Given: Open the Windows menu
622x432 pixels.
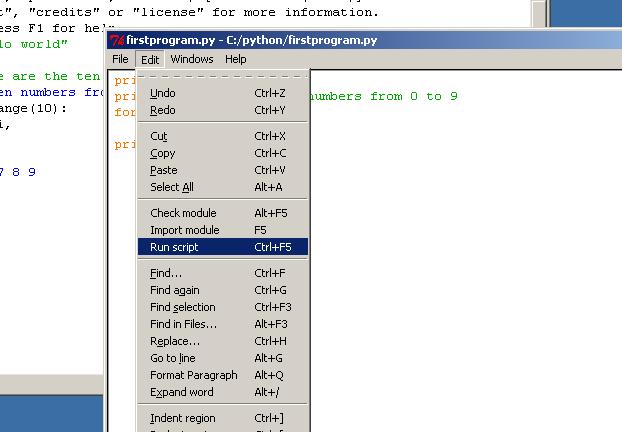Looking at the screenshot, I should [x=191, y=59].
